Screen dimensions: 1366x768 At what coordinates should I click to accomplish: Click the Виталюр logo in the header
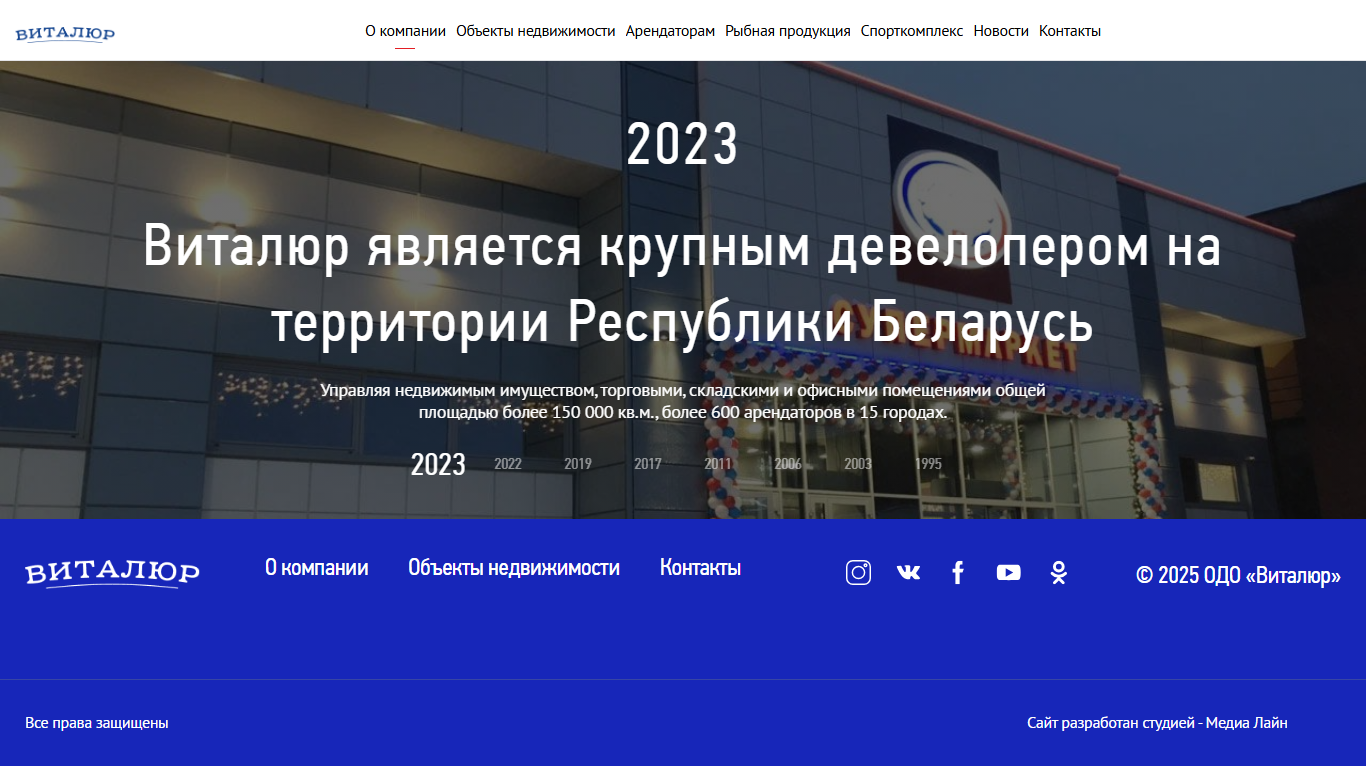coord(65,35)
